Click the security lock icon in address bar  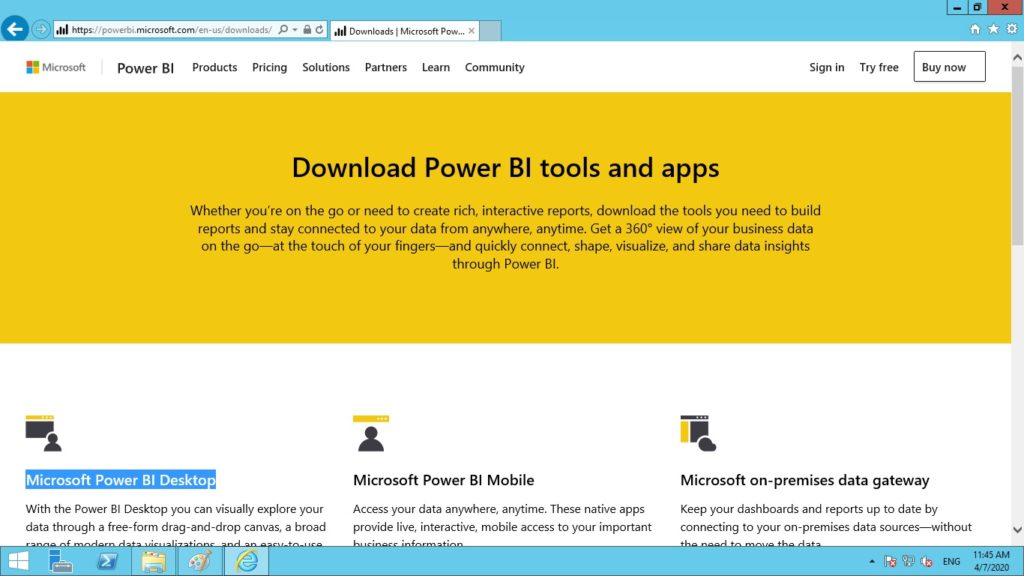tap(307, 29)
